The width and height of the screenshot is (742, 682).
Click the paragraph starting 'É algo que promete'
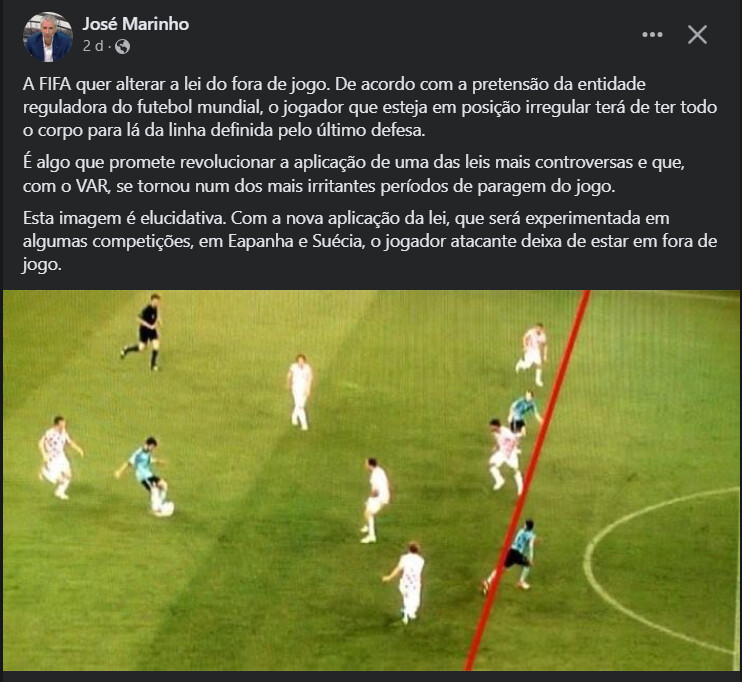click(353, 174)
